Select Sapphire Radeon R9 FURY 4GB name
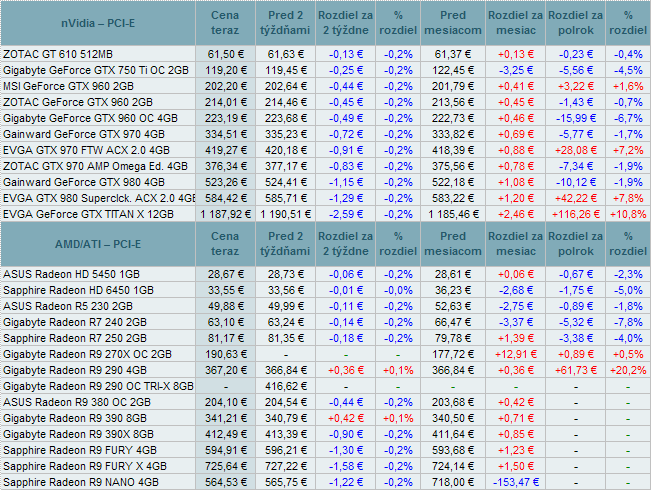Screen dimensions: 651x490 pos(80,450)
